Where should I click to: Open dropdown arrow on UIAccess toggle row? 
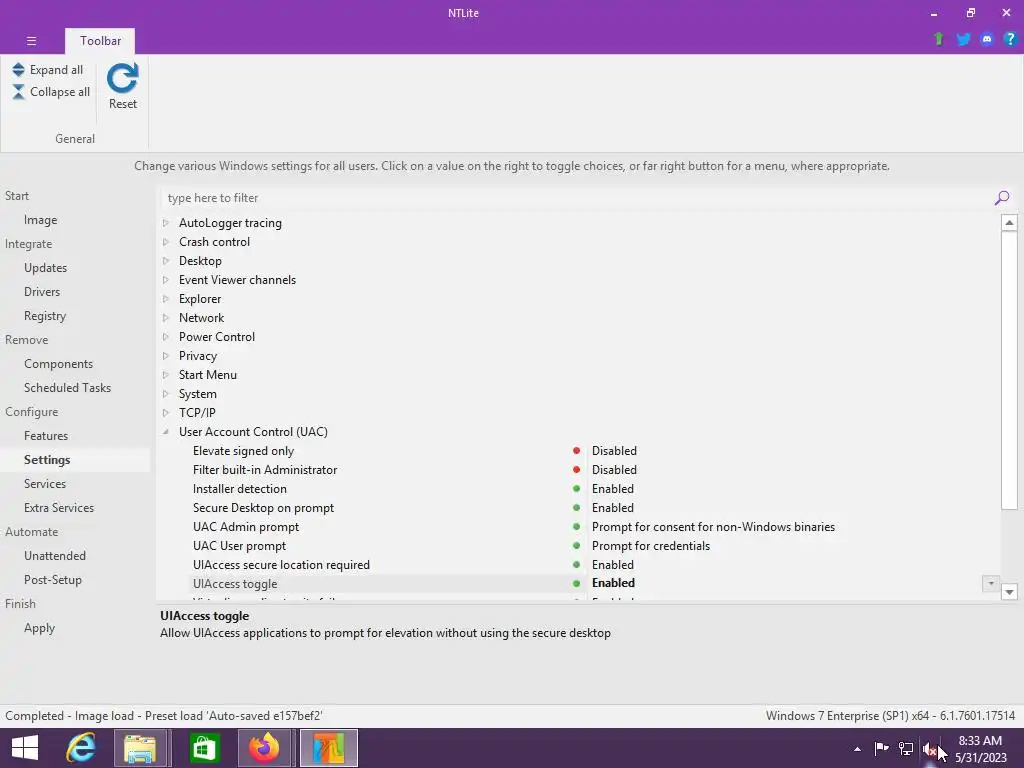coord(991,583)
